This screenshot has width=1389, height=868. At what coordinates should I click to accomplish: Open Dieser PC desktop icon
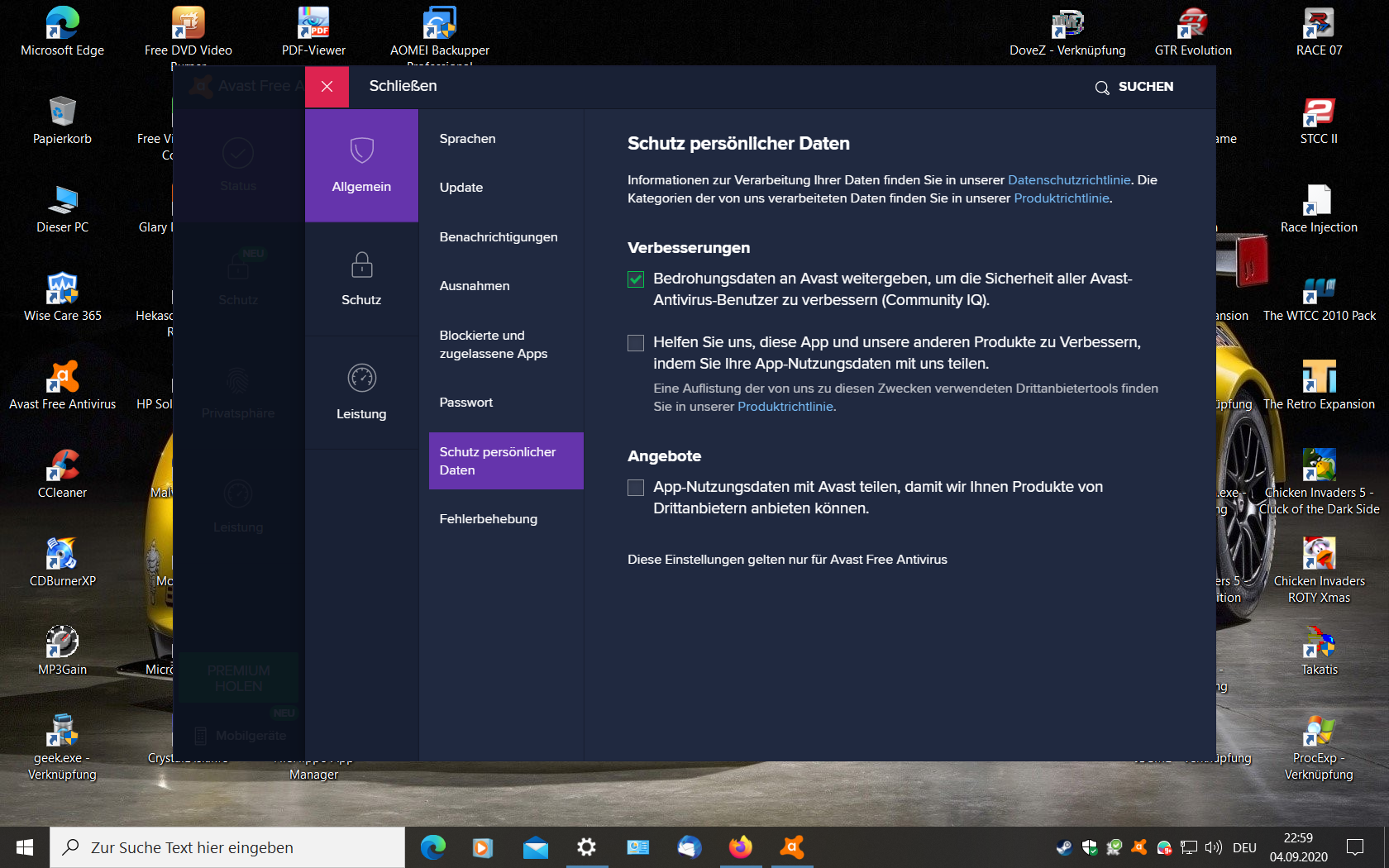[x=63, y=208]
